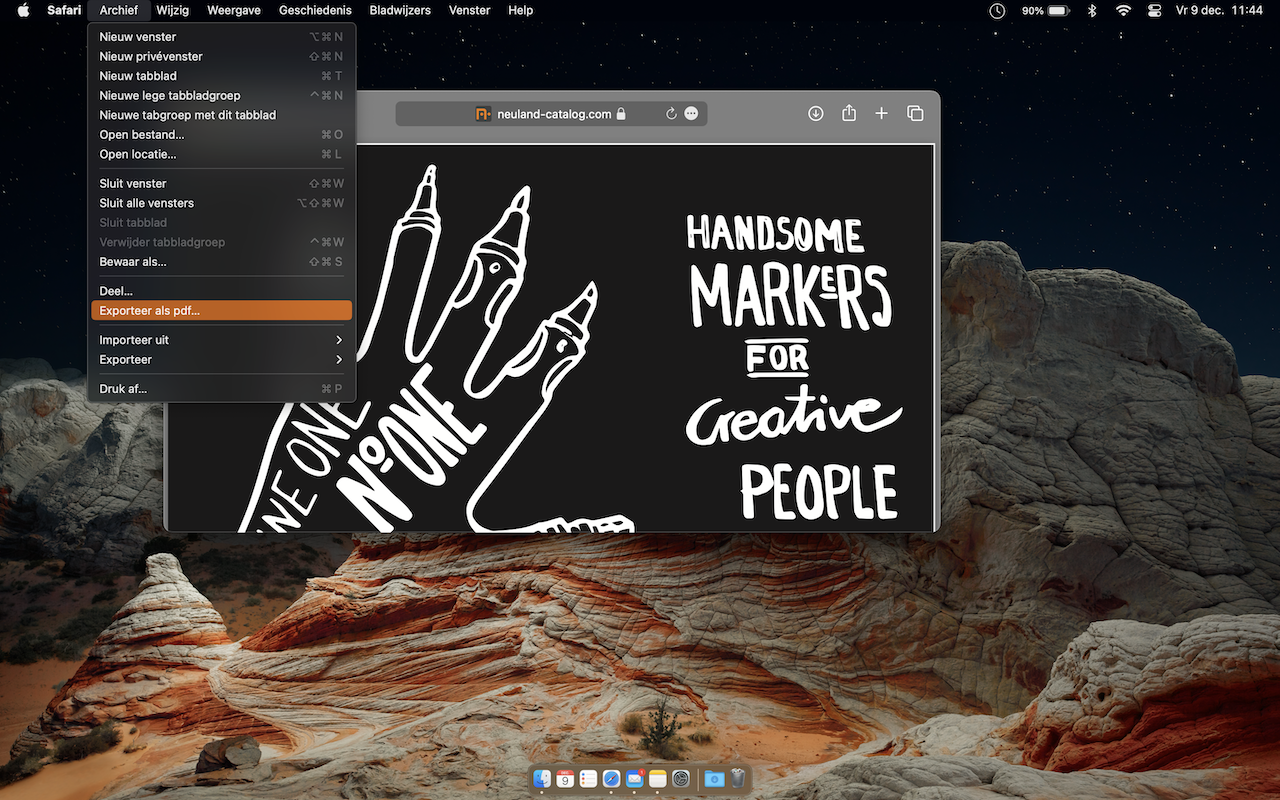The image size is (1280, 800).
Task: Close the open Archief menu via its title
Action: [119, 10]
